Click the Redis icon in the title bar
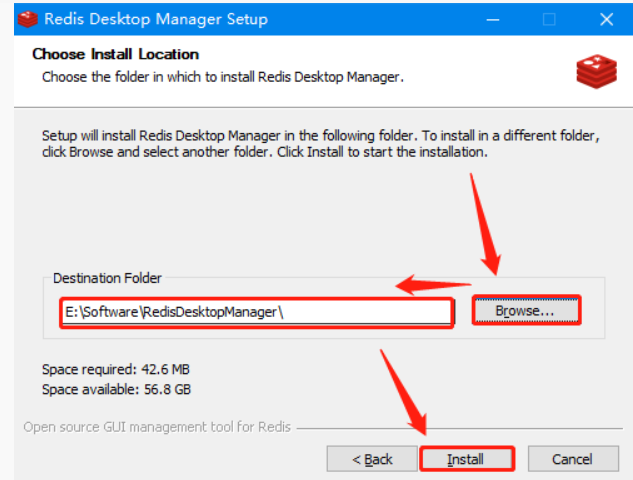The height and width of the screenshot is (480, 633). tap(27, 18)
